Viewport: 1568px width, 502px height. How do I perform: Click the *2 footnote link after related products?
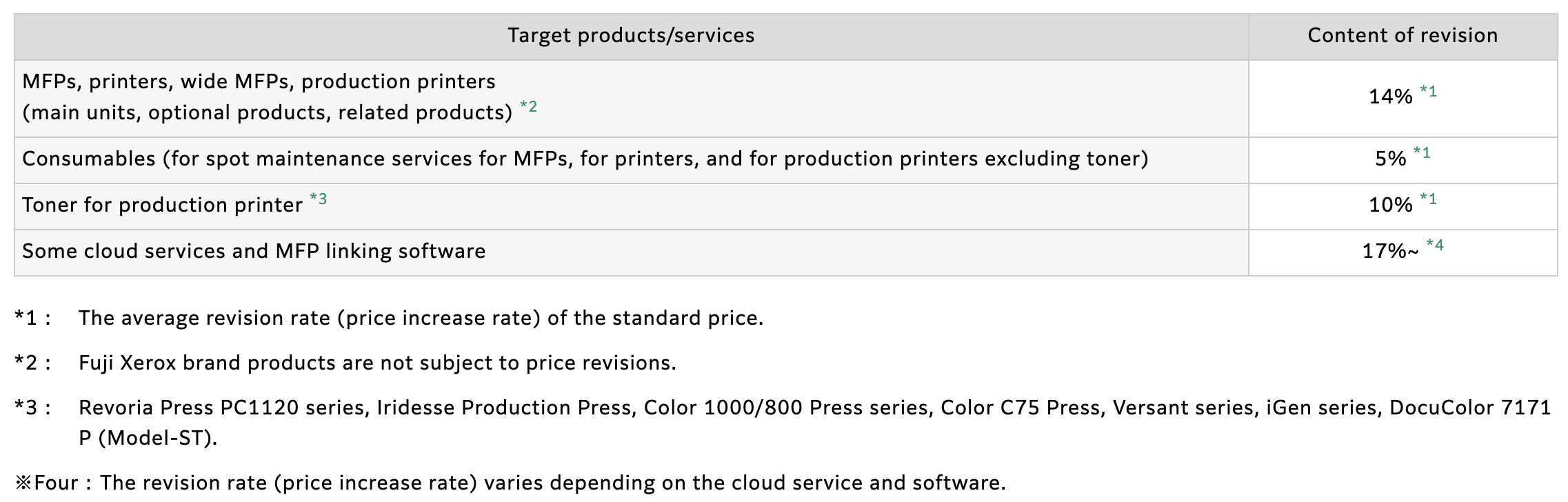point(528,107)
